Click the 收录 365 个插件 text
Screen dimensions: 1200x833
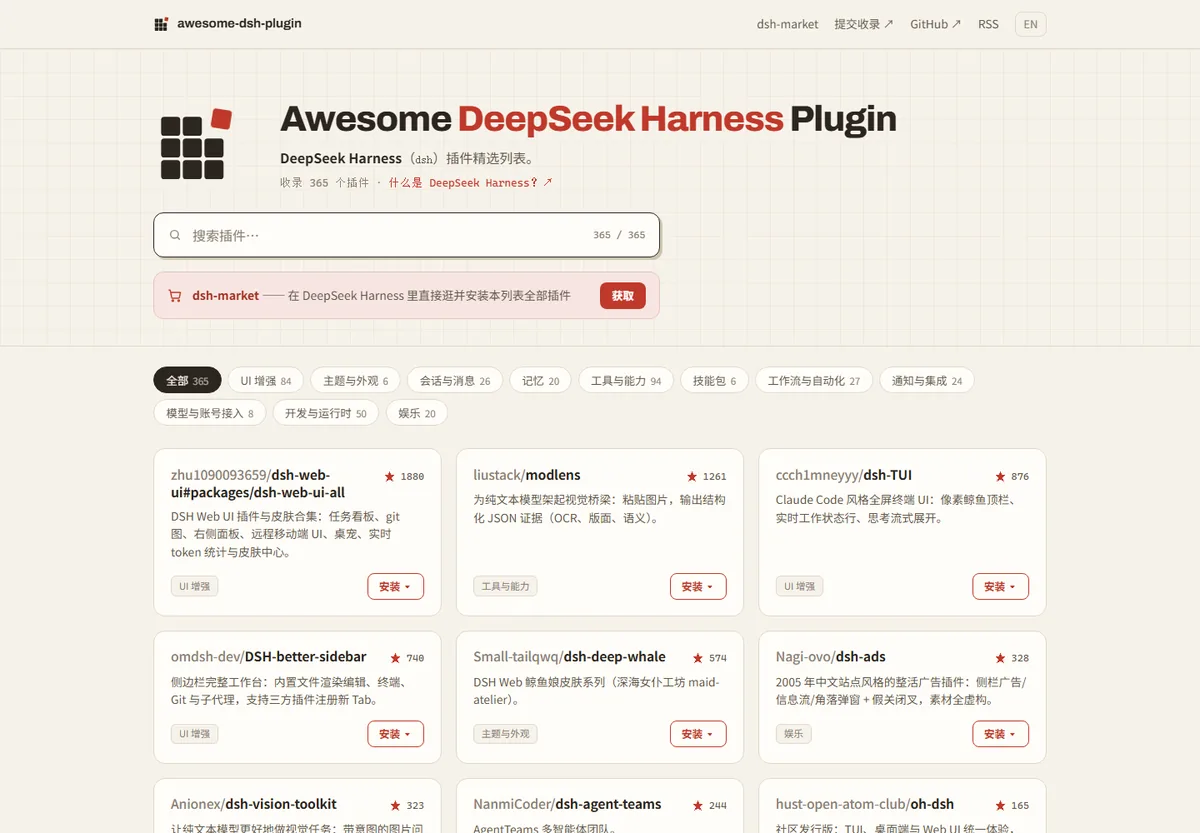point(325,183)
